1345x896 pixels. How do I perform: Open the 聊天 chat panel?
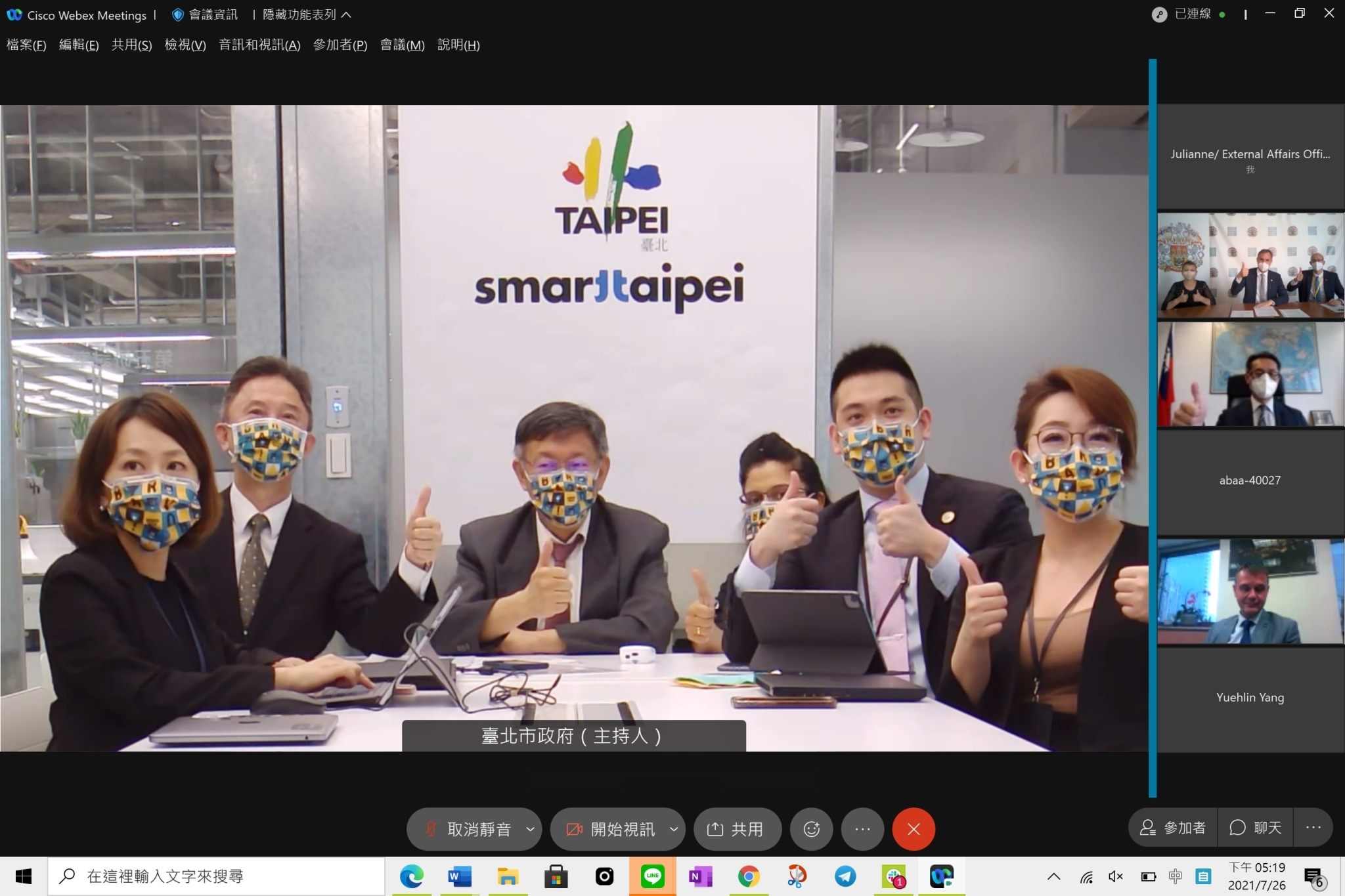(x=1255, y=828)
